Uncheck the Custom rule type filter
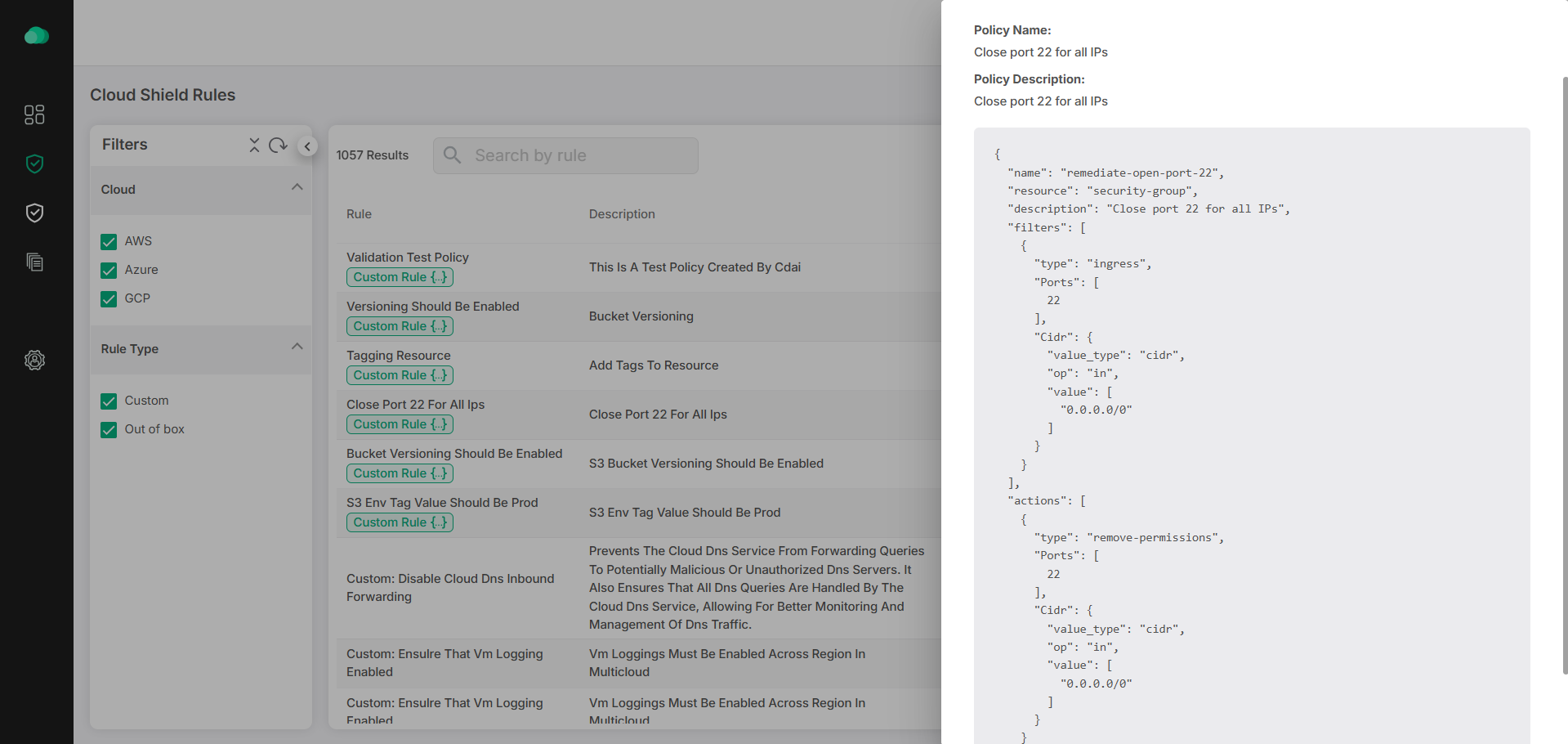Screen dimensions: 1568x744 click(x=109, y=401)
